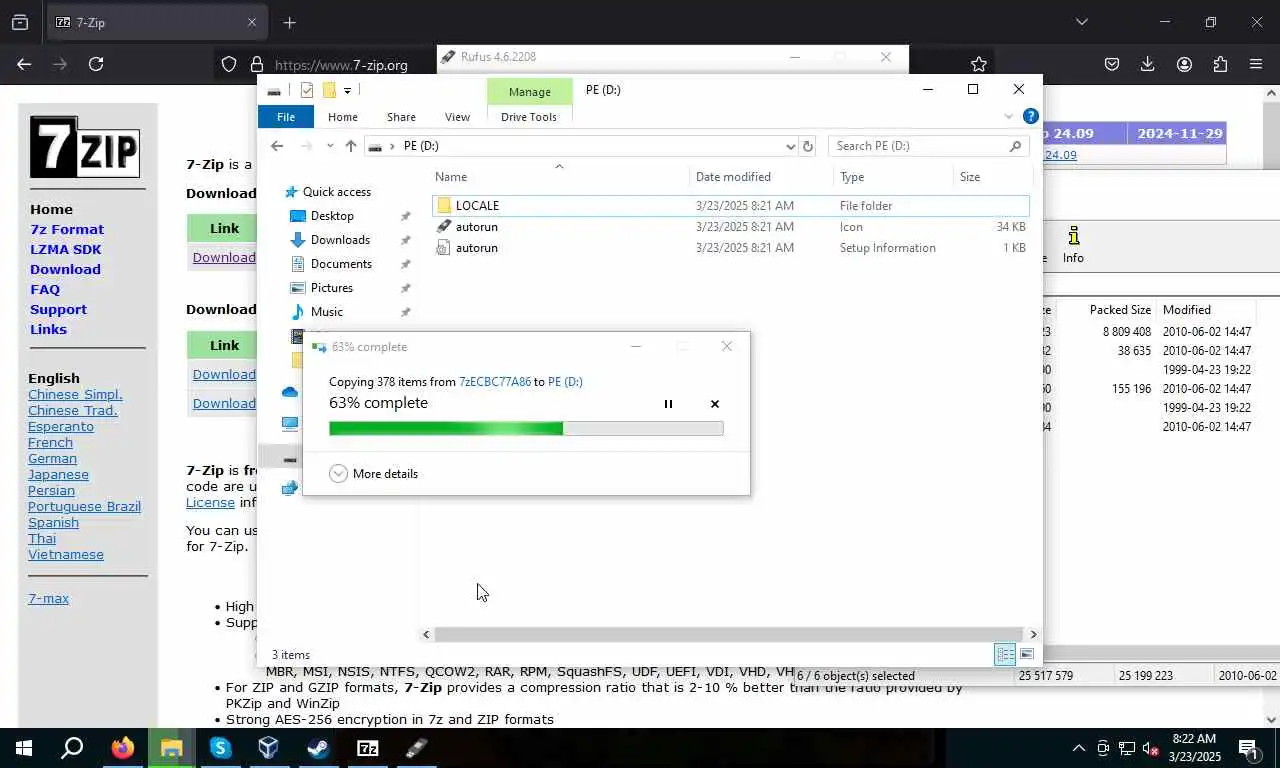Viewport: 1280px width, 768px height.
Task: Open LZMA SDK link on website
Action: coord(65,249)
